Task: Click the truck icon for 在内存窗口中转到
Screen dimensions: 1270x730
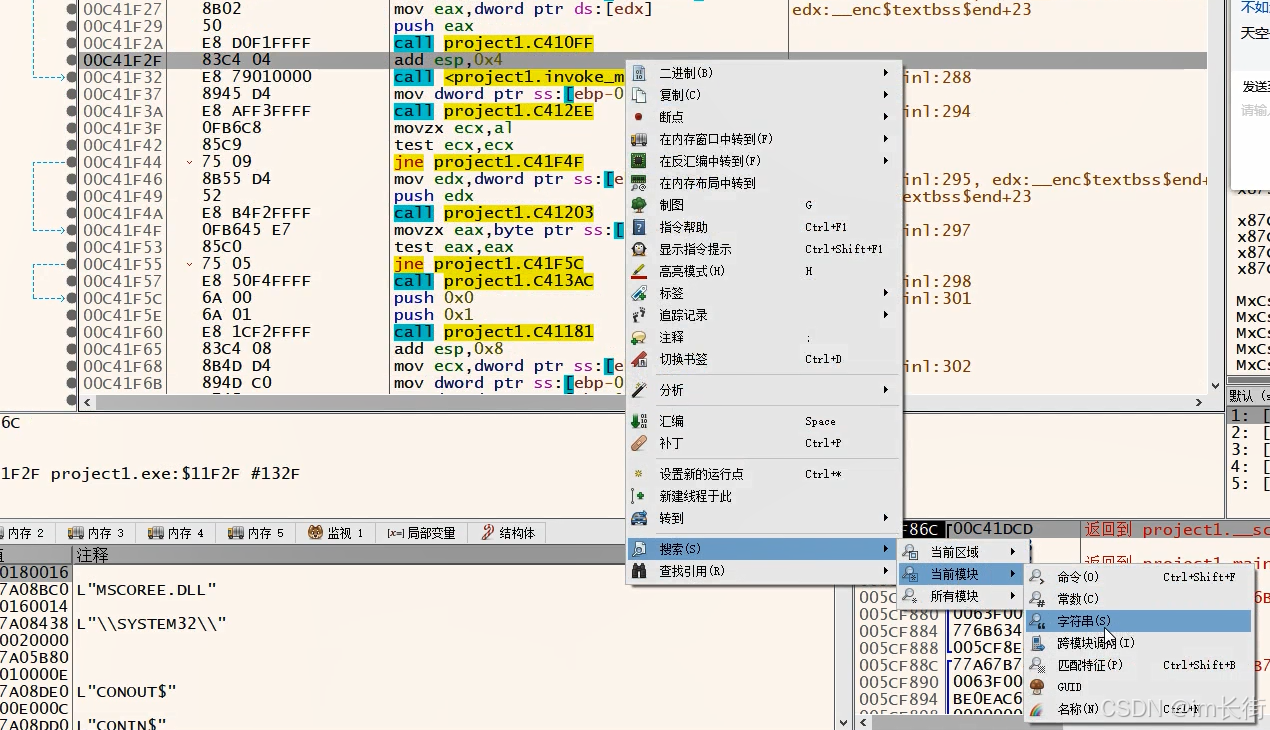Action: 639,139
